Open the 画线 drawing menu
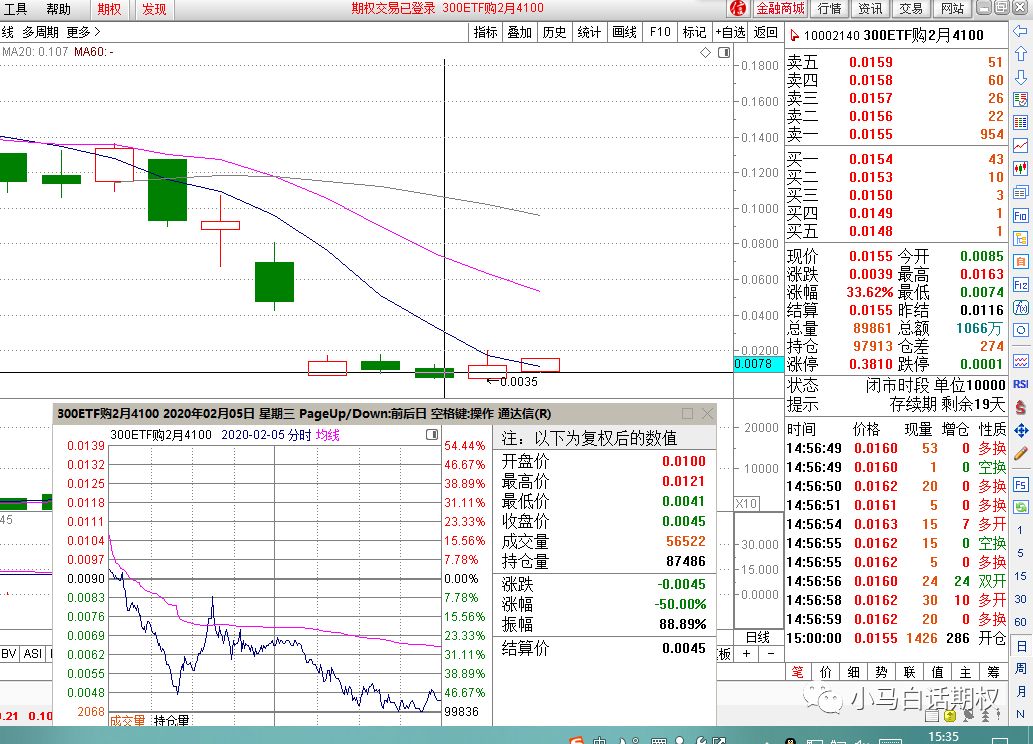Viewport: 1033px width, 744px height. click(624, 32)
